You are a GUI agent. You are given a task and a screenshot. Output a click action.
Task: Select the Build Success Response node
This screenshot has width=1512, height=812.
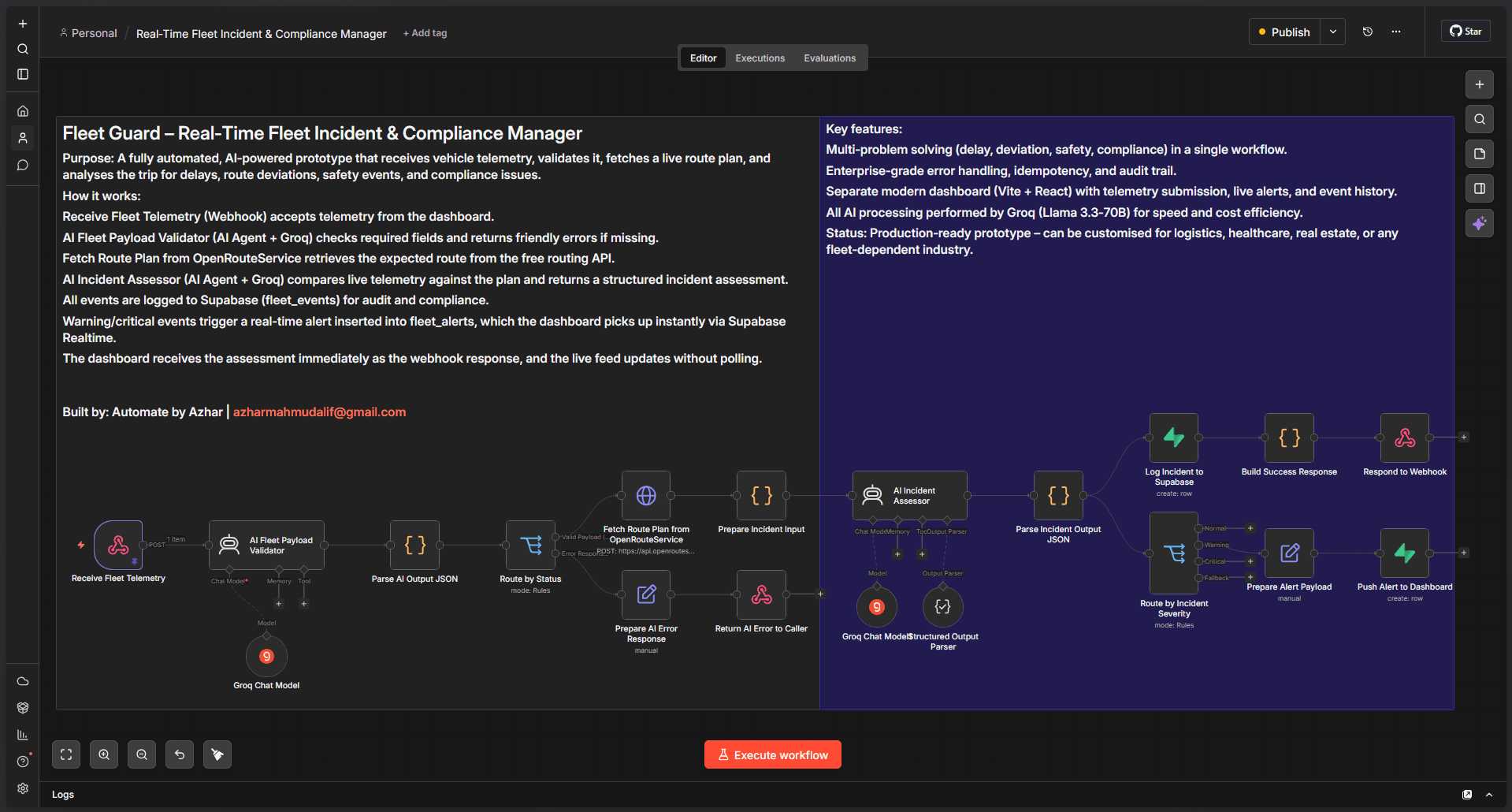(1289, 438)
